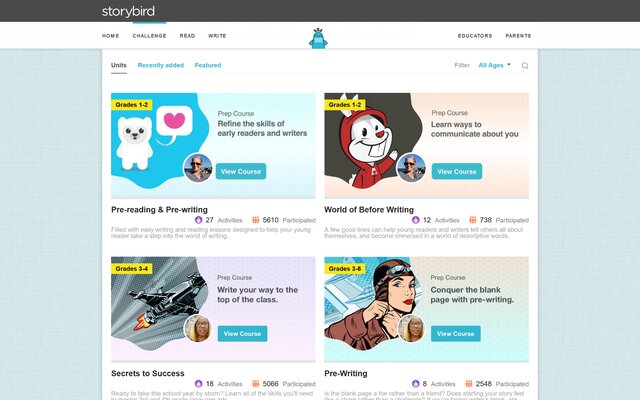Image resolution: width=640 pixels, height=400 pixels.
Task: Open the Secrets to Success title link
Action: (148, 373)
